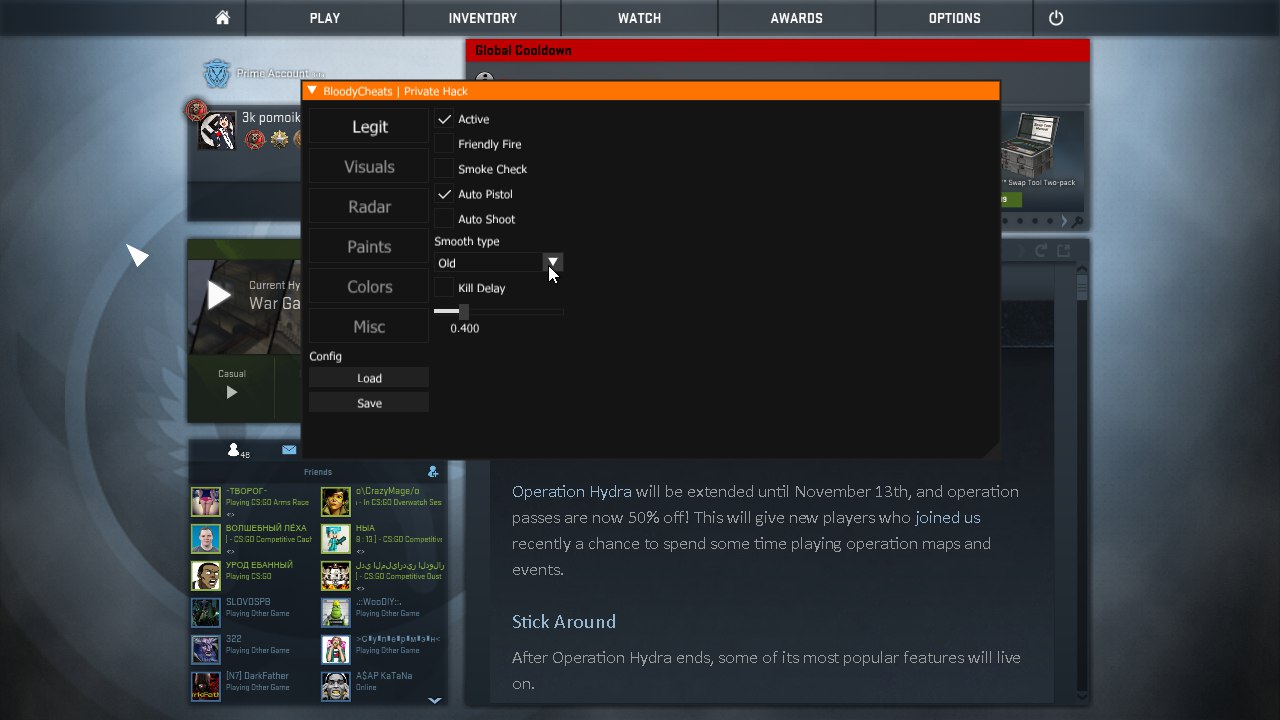This screenshot has height=720, width=1280.
Task: Click avatar of friend .::WooDIY::.
Action: click(x=335, y=613)
